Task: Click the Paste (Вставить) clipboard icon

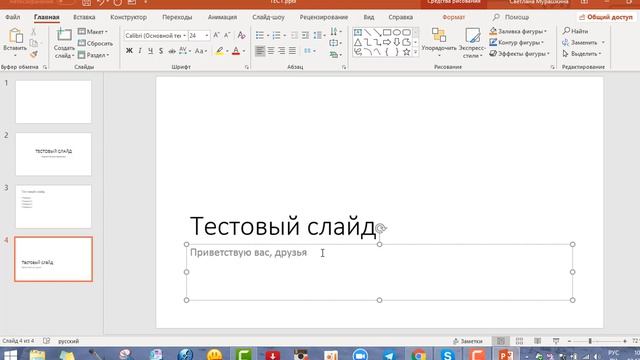Action: coord(16,36)
